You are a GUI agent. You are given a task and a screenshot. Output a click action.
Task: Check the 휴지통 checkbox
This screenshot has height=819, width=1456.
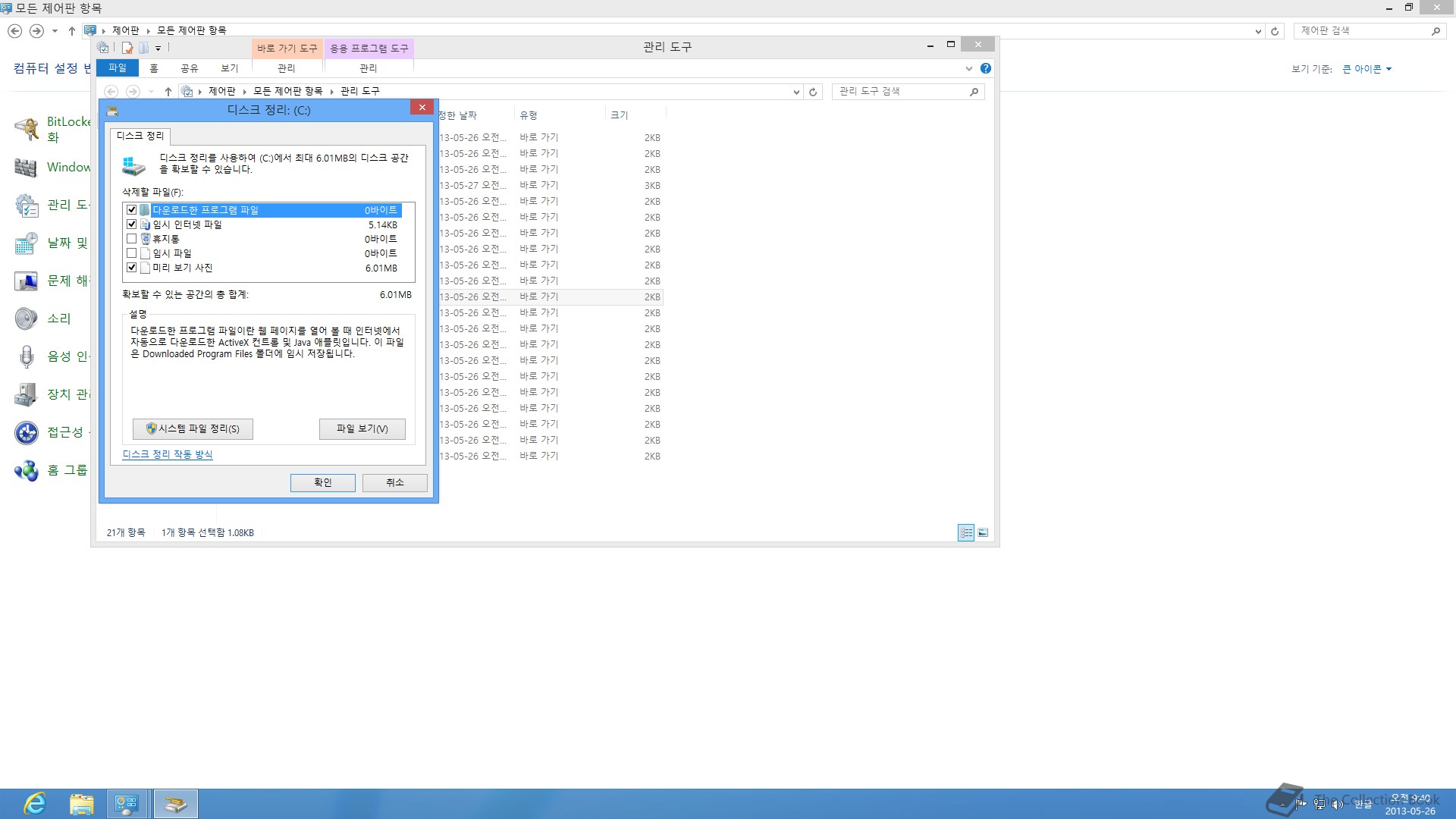pyautogui.click(x=132, y=239)
